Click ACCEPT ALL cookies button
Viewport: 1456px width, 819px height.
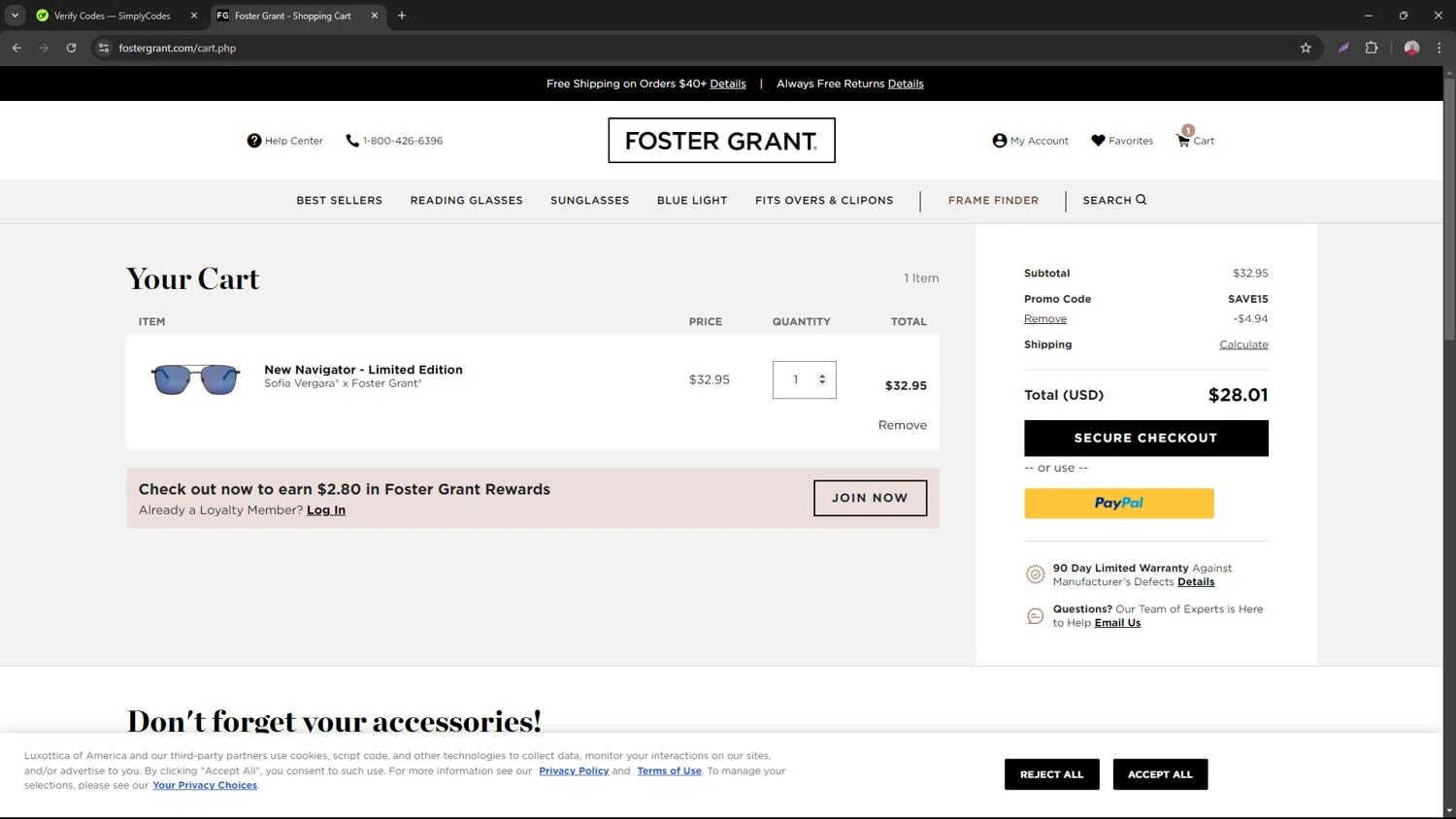(1160, 774)
